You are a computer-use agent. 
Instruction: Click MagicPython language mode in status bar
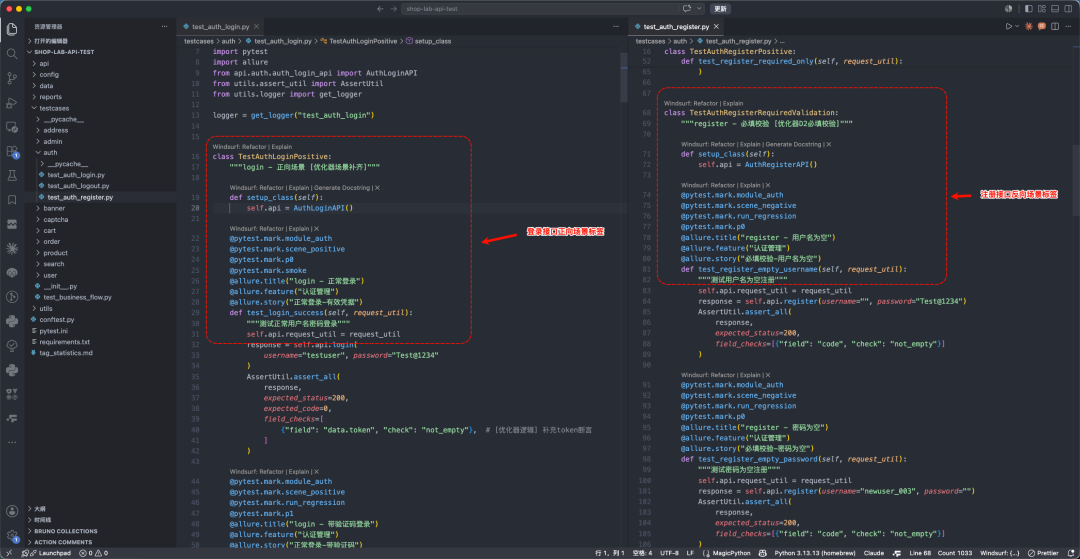729,553
